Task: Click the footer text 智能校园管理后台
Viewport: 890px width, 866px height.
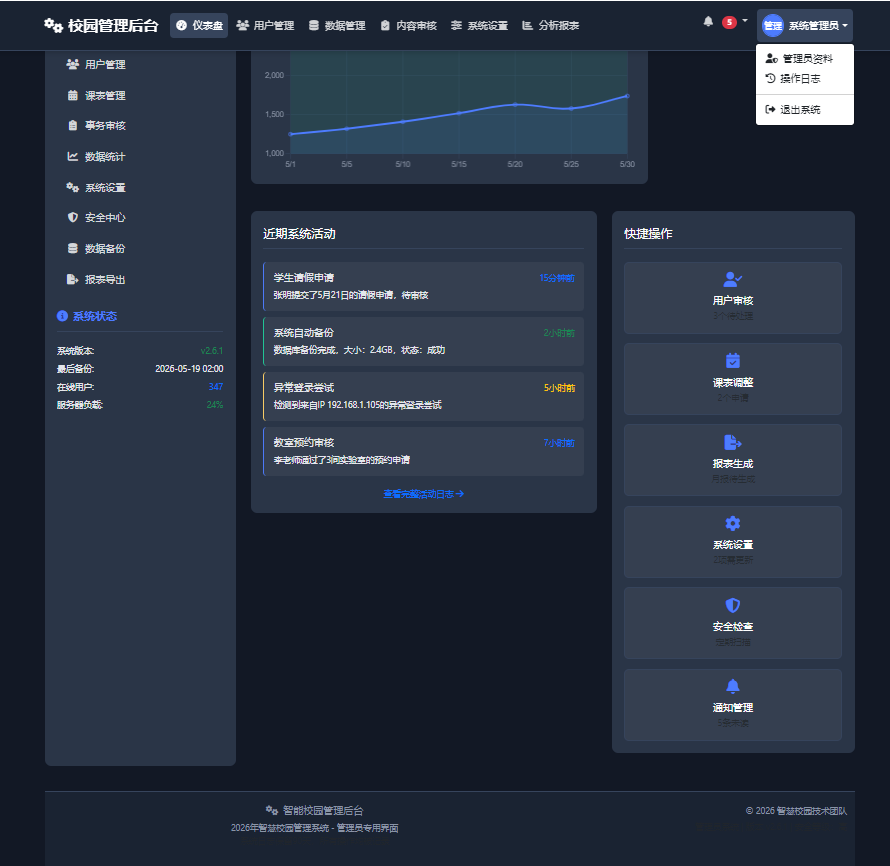Action: pyautogui.click(x=323, y=810)
